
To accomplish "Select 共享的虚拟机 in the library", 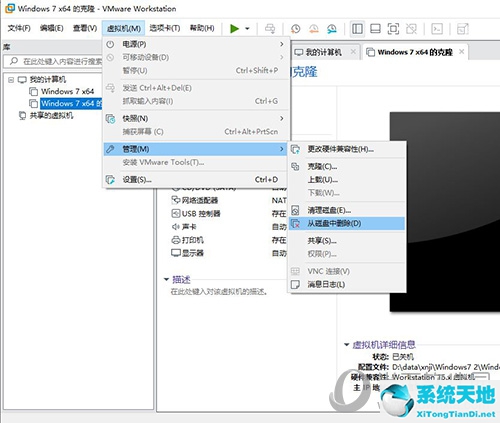I will coord(51,116).
